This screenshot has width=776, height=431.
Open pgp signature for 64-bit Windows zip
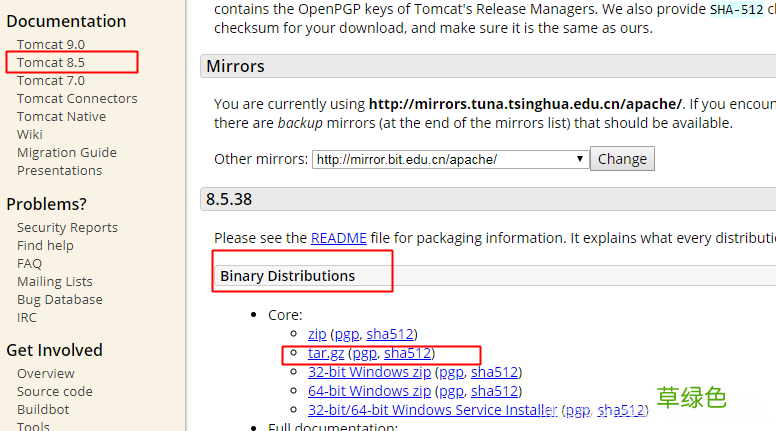coord(451,391)
